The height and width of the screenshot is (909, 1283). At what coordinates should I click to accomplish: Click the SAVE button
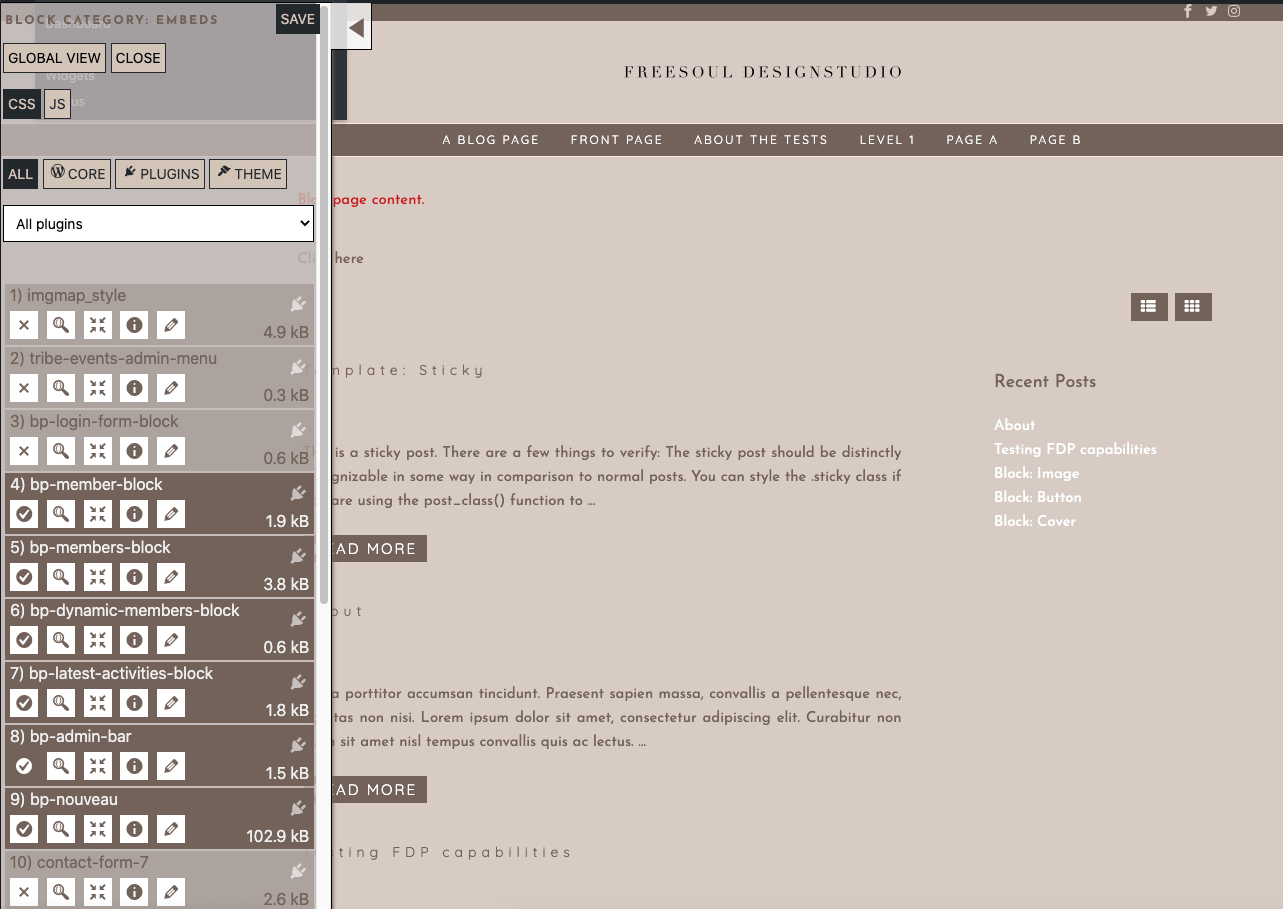298,19
